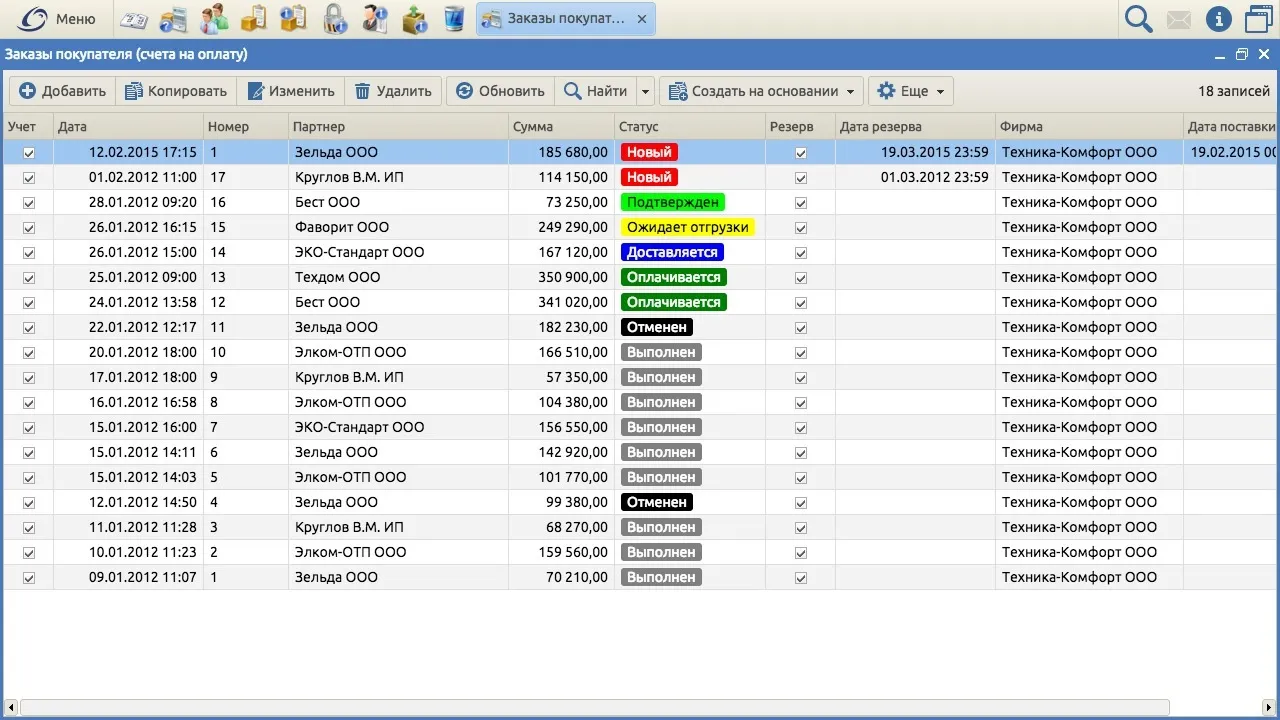The image size is (1280, 720).
Task: Click the two-people partners icon
Action: pyautogui.click(x=214, y=19)
